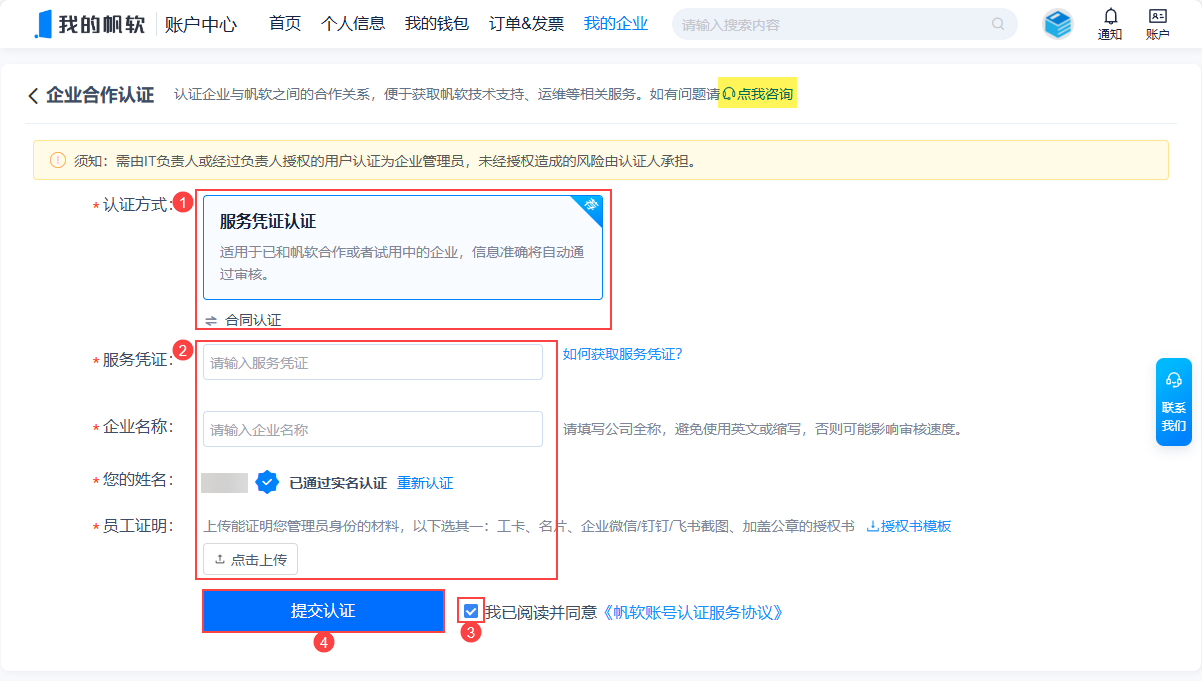Click the 员工证明 field label
Image resolution: width=1202 pixels, height=681 pixels.
[137, 526]
